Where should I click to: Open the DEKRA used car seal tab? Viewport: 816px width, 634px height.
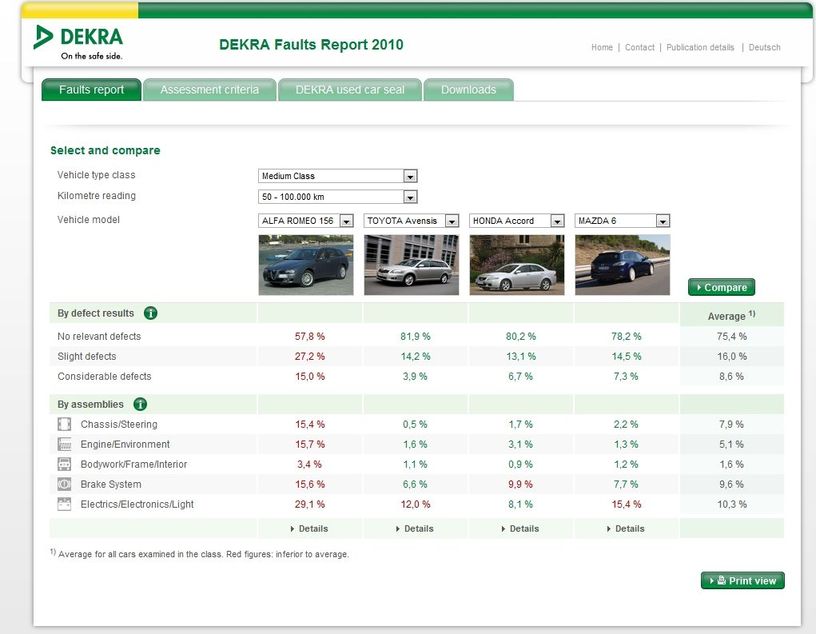pos(350,90)
